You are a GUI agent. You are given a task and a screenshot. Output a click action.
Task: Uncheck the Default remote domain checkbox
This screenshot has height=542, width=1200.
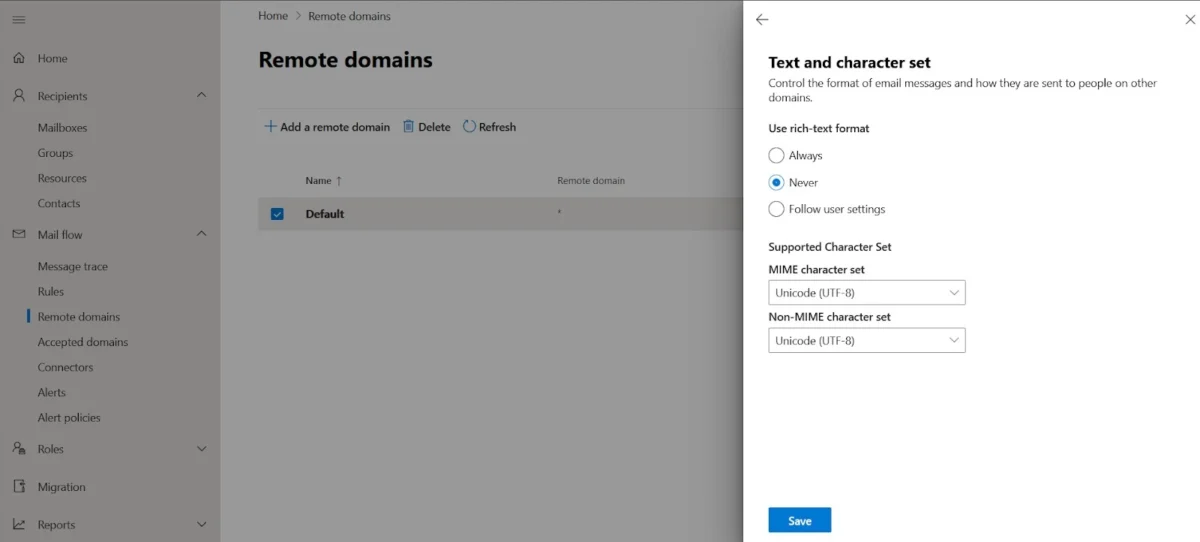point(277,214)
